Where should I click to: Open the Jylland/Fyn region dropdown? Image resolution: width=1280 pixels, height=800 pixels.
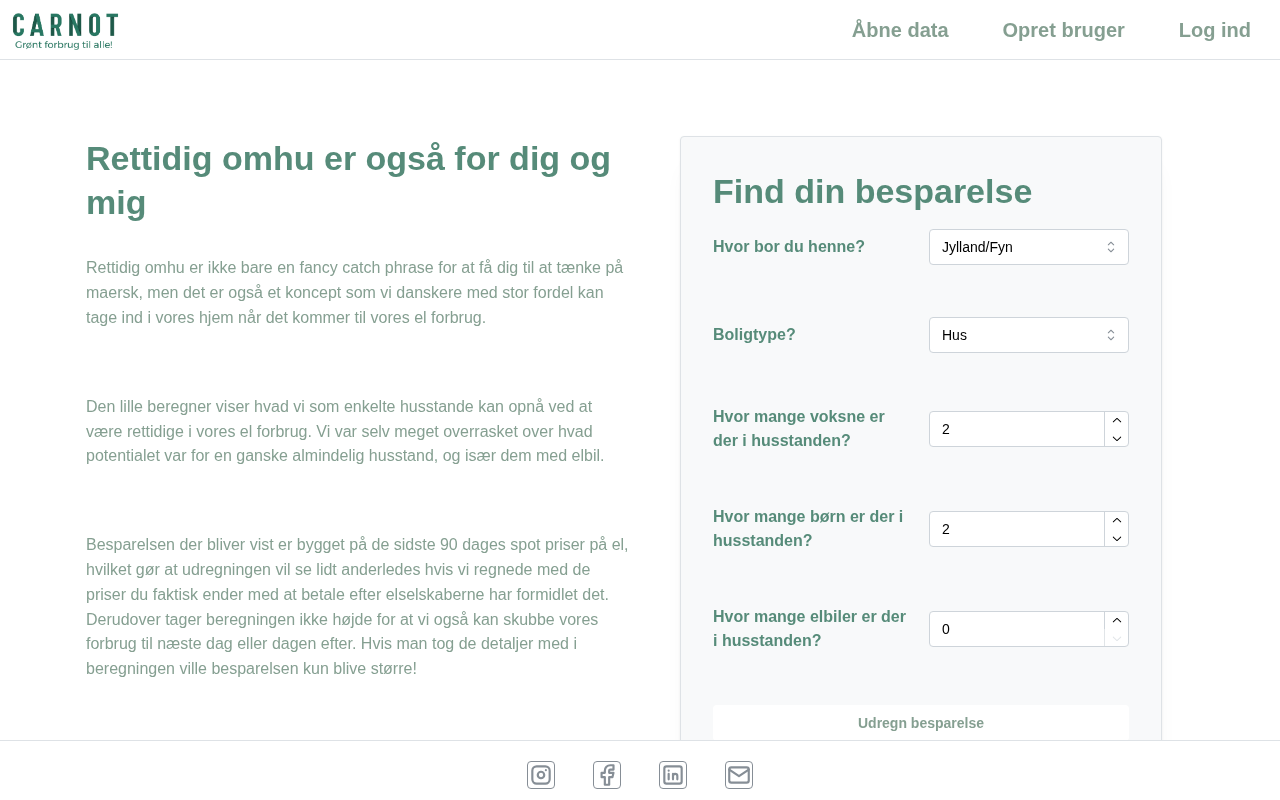pos(1028,247)
